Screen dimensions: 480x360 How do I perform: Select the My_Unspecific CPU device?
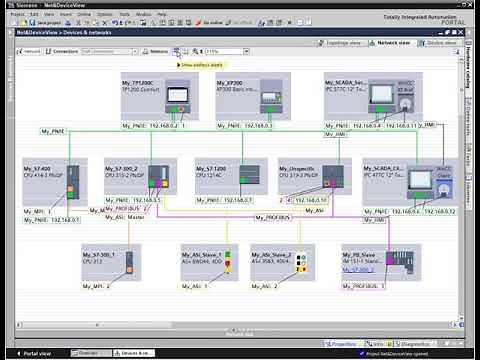coord(315,177)
